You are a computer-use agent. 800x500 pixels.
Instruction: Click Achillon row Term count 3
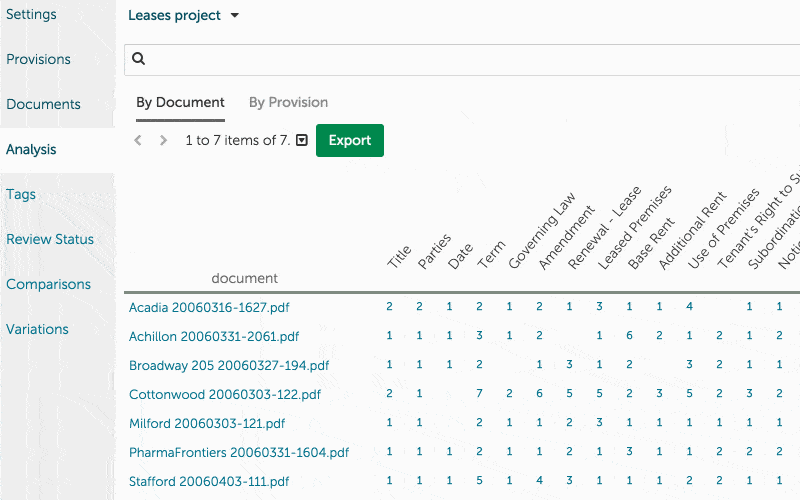[479, 336]
